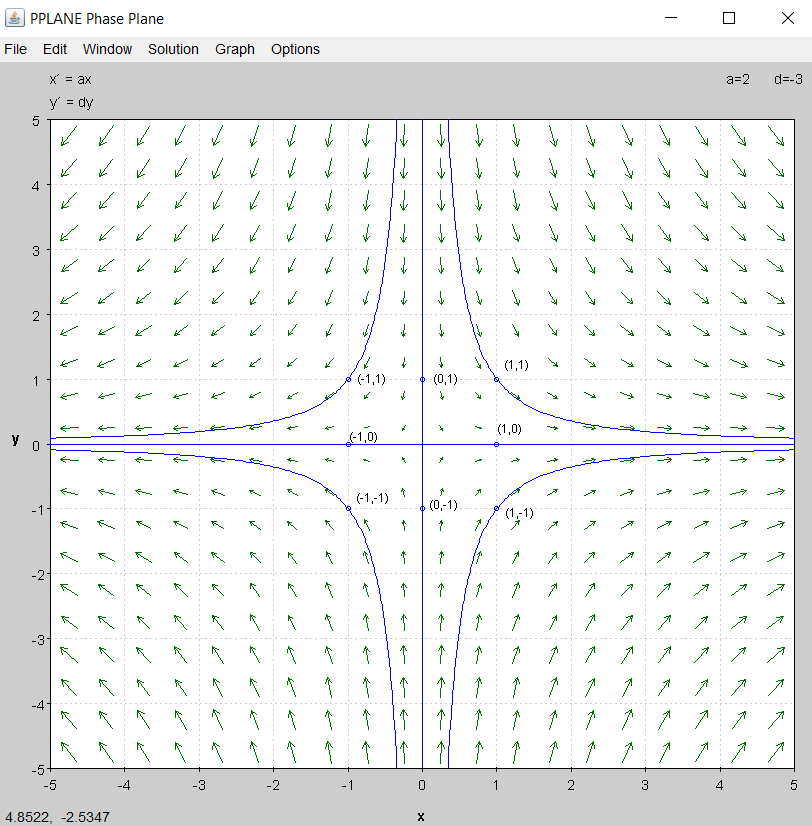
Task: Click the x axis label below the plot
Action: click(x=420, y=817)
